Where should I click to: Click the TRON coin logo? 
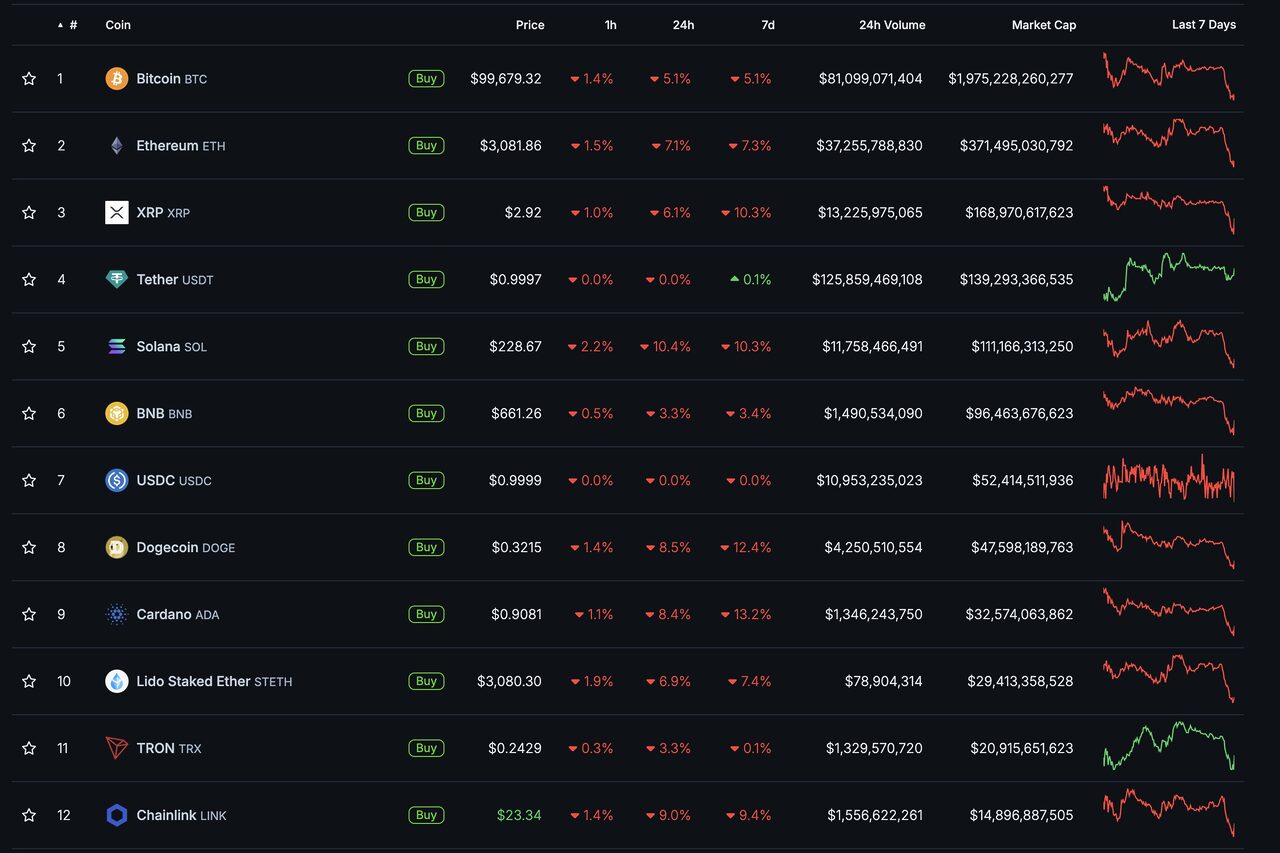click(117, 748)
